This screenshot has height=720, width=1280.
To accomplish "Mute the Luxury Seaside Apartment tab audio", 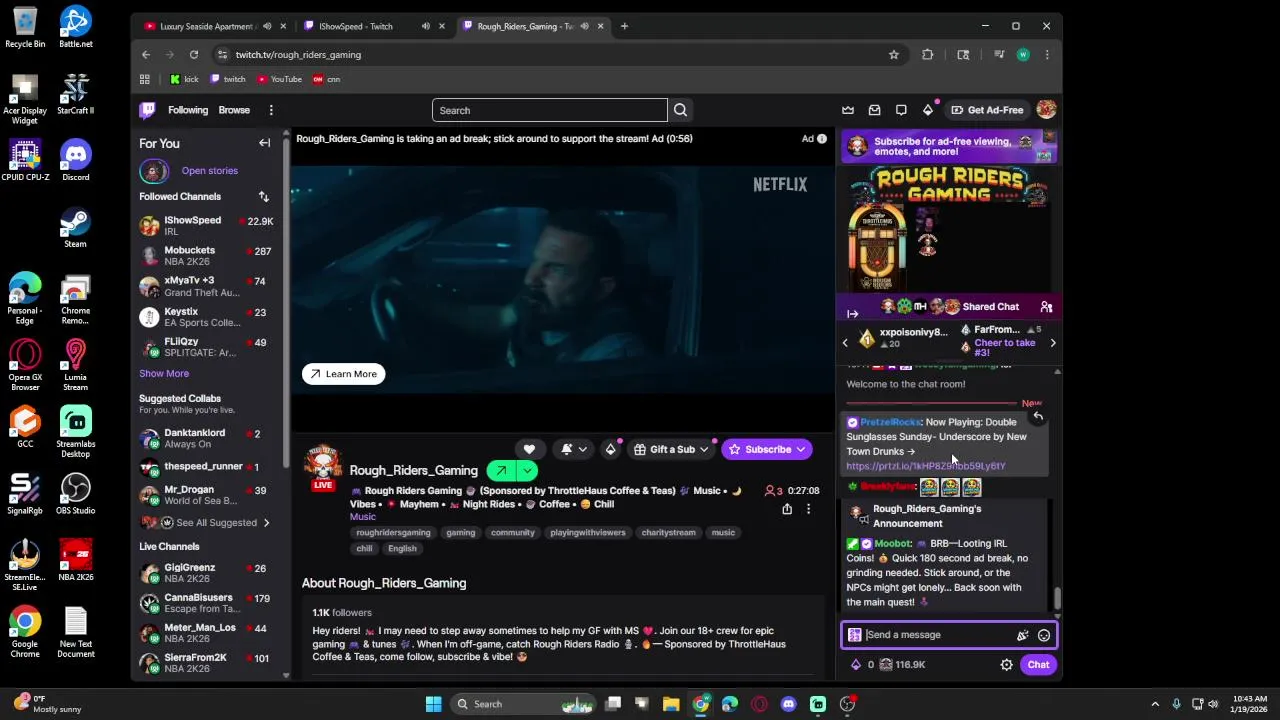I will [267, 26].
